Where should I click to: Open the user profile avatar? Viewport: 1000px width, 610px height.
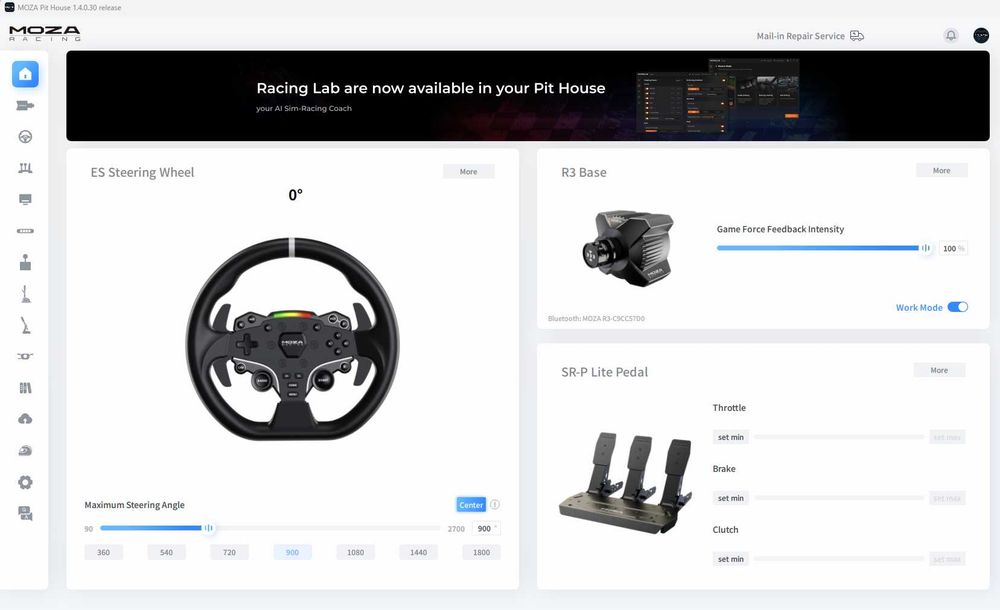click(981, 36)
